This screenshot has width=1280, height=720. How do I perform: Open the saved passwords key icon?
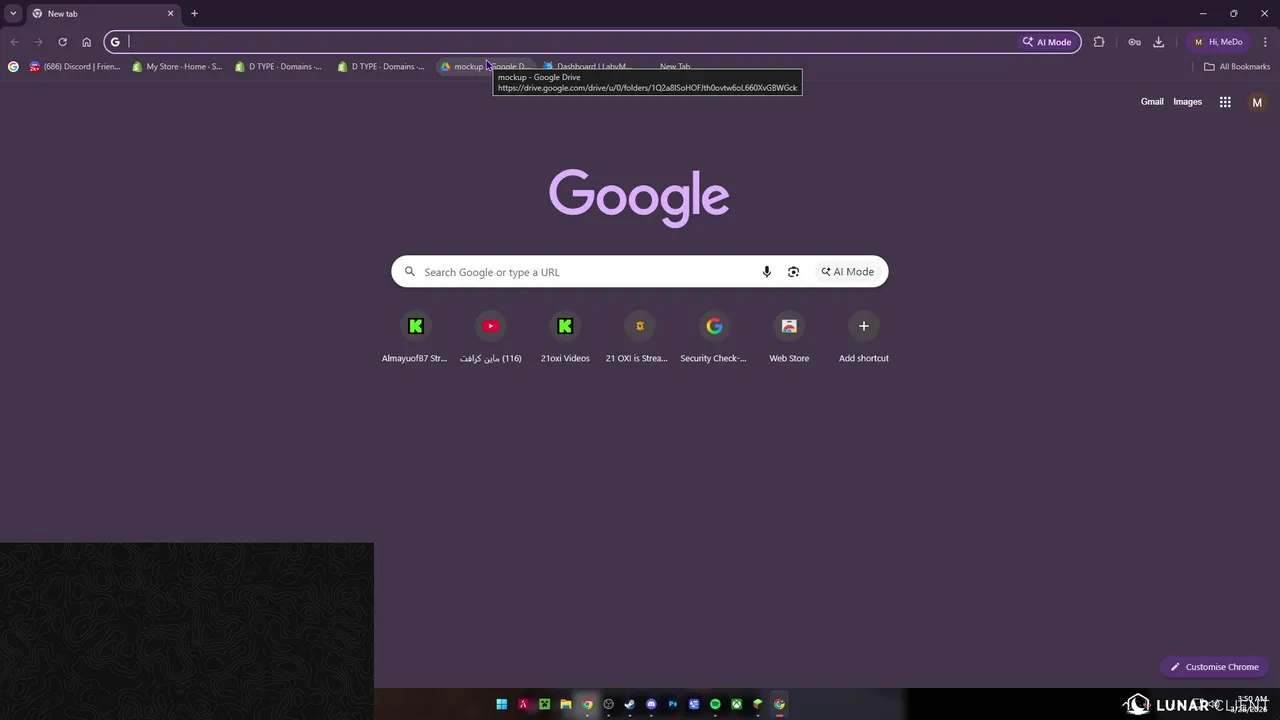pos(1134,42)
